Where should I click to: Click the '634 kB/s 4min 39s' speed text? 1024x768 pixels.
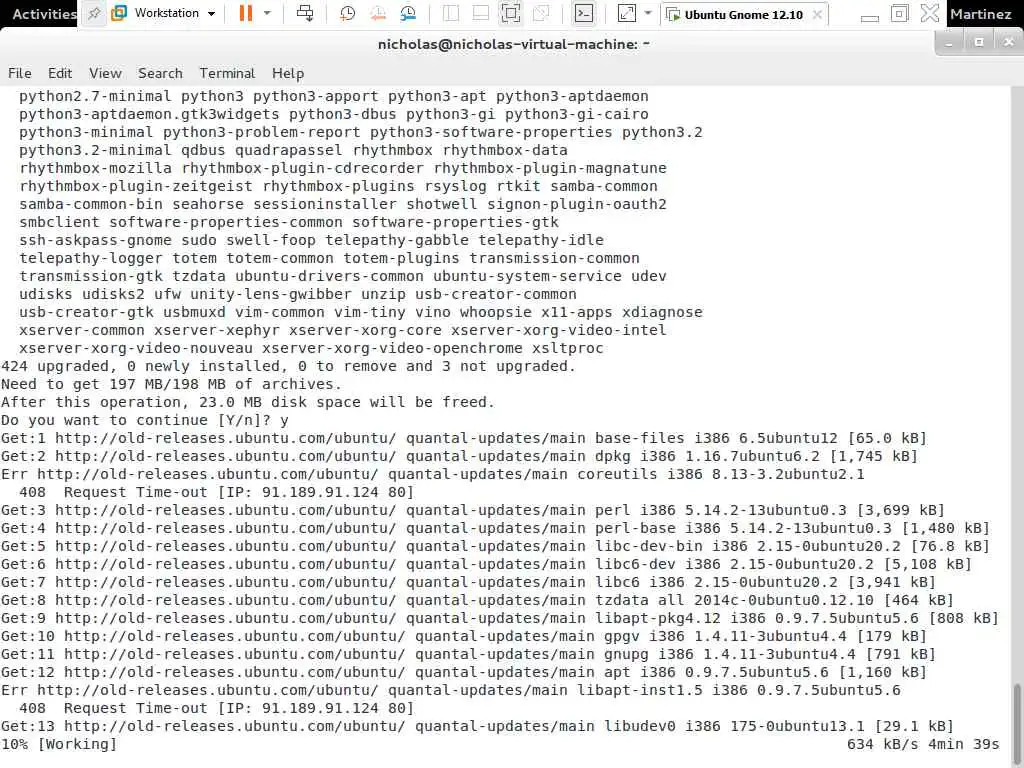click(923, 744)
